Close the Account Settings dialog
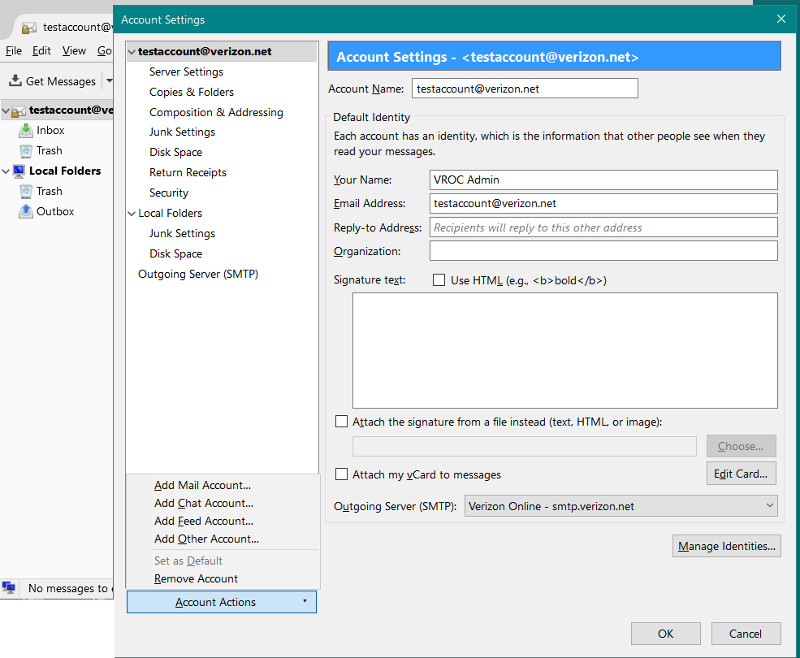The image size is (800, 658). 781,19
